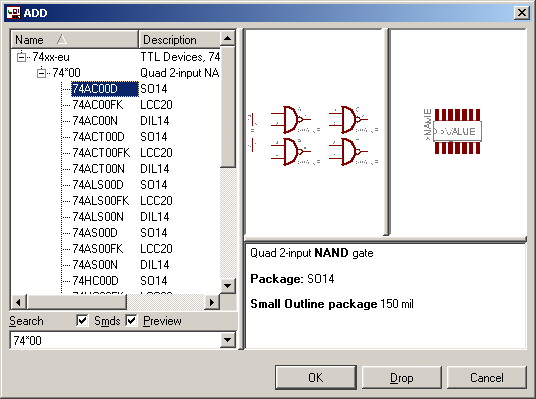Click the horizontal scrollbar thumb
Image resolution: width=536 pixels, height=399 pixels.
pyautogui.click(x=77, y=302)
